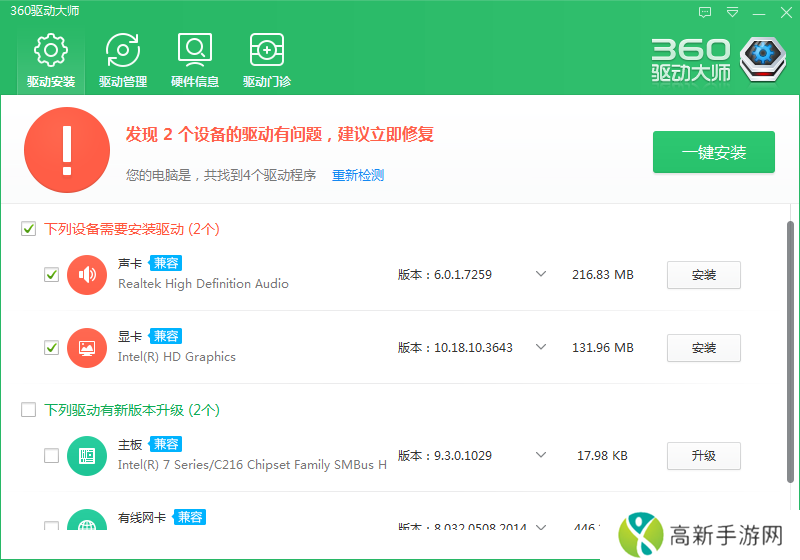The width and height of the screenshot is (800, 560).
Task: Click the red exclamation warning icon
Action: coord(67,150)
